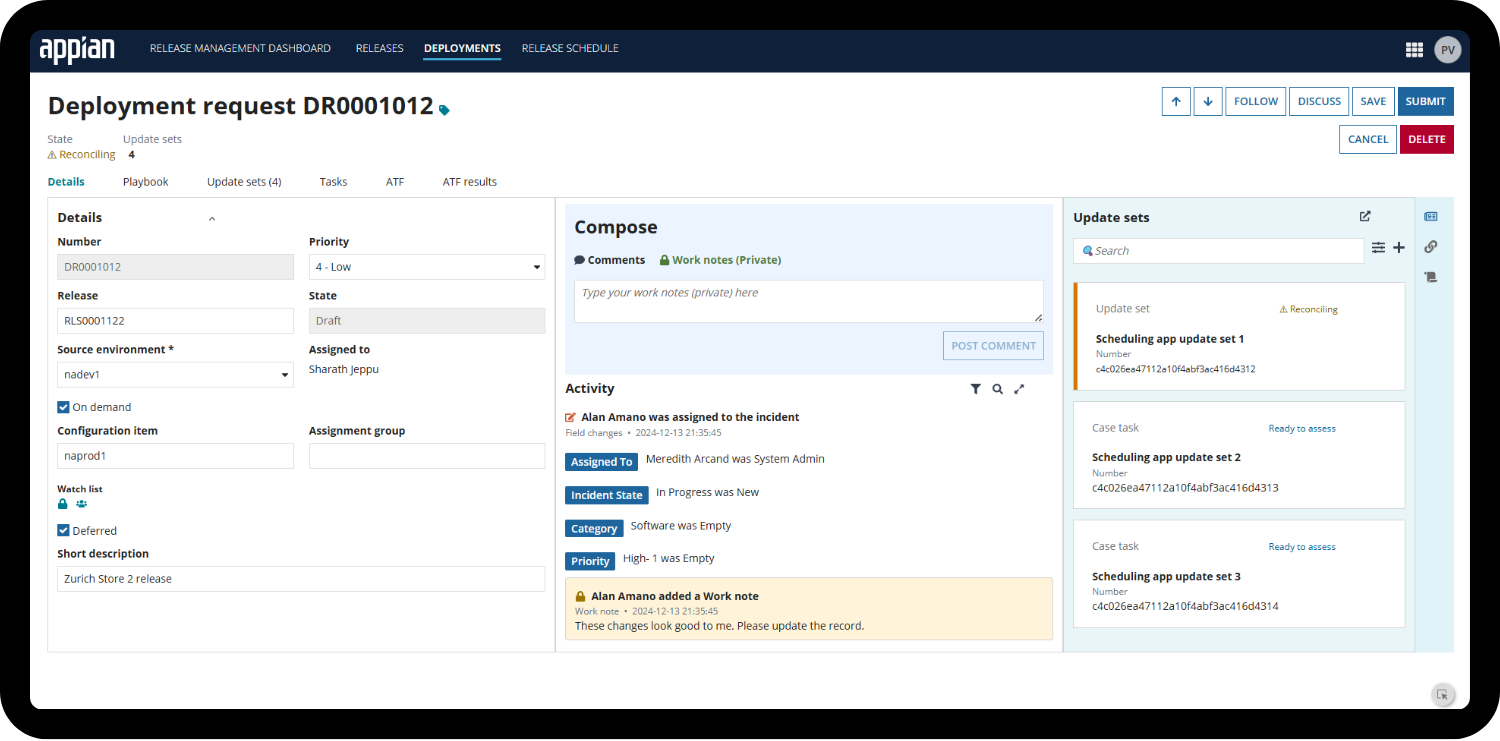Save the deployment request
Viewport: 1500px width, 741px height.
(1373, 101)
